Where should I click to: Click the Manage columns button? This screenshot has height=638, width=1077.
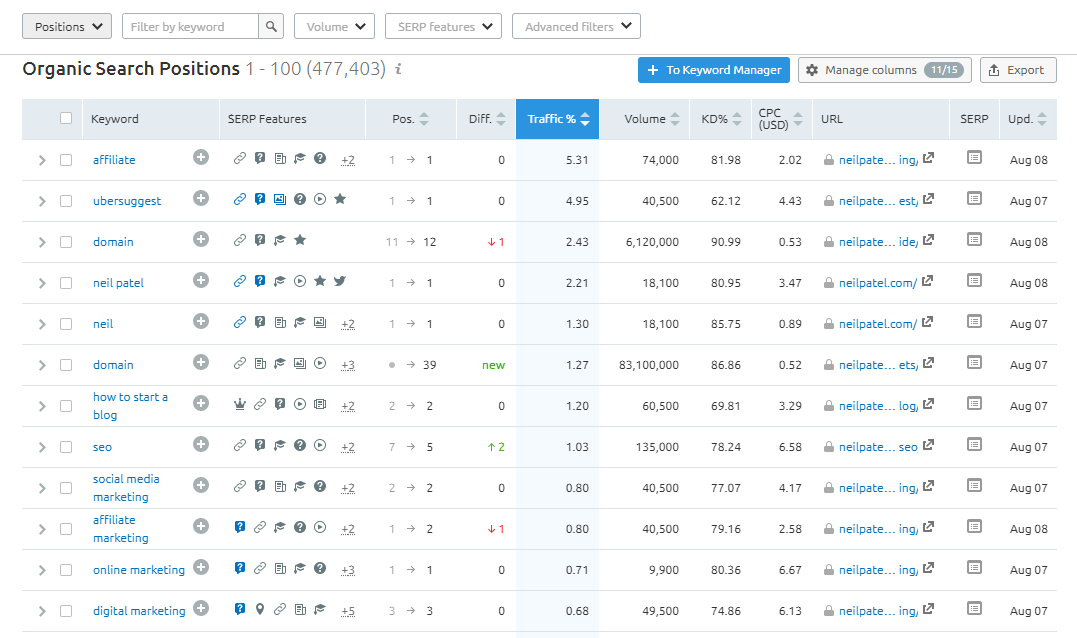click(885, 70)
